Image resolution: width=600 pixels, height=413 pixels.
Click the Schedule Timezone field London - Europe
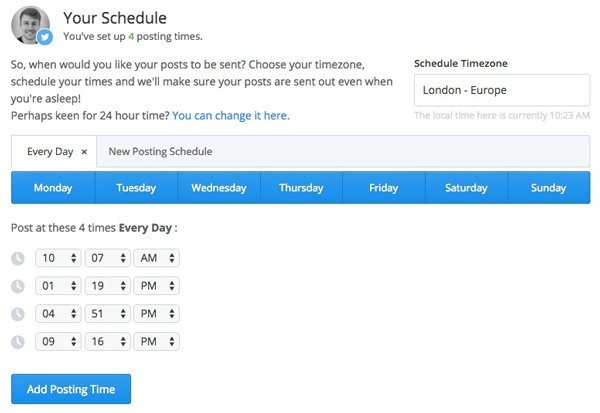click(x=502, y=90)
